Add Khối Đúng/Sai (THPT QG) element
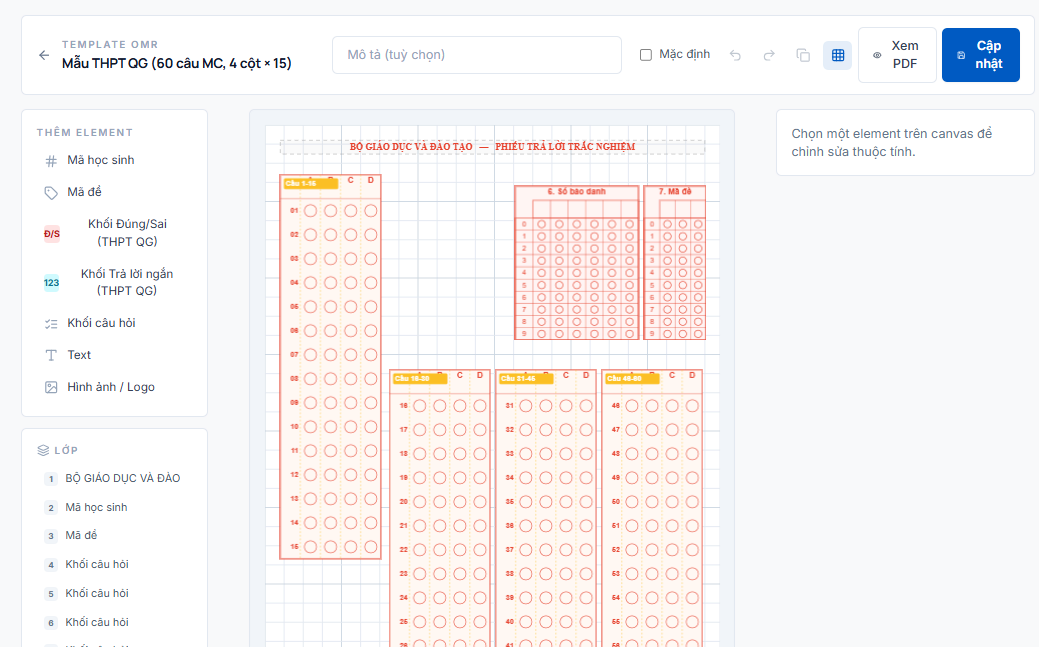1039x647 pixels. tap(115, 233)
